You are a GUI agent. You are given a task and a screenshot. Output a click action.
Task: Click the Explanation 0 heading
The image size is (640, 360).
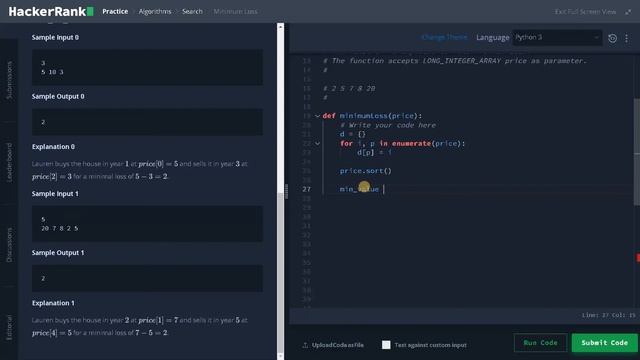[53, 147]
